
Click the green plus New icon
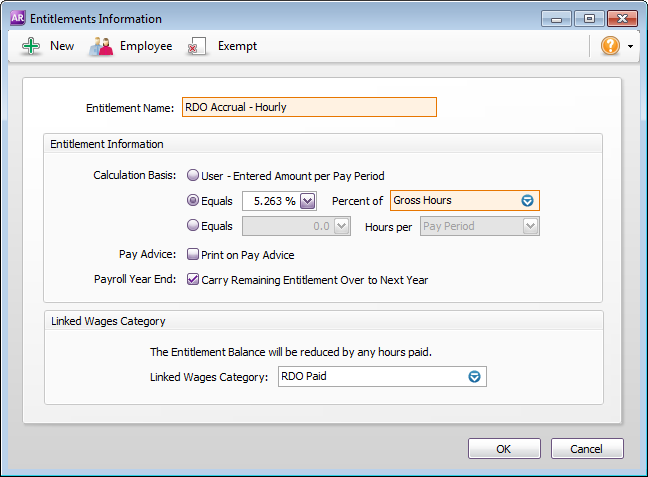point(31,46)
